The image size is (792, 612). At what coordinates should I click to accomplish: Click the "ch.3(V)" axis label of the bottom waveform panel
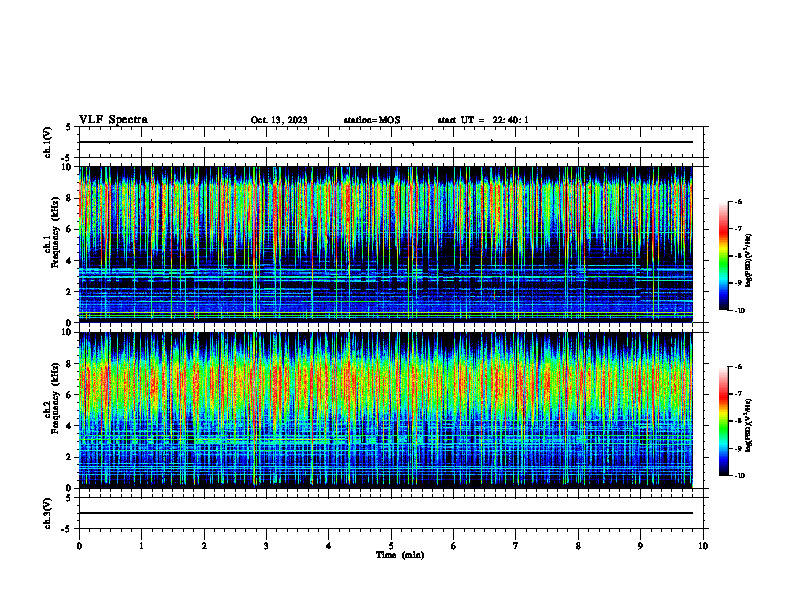tap(47, 513)
